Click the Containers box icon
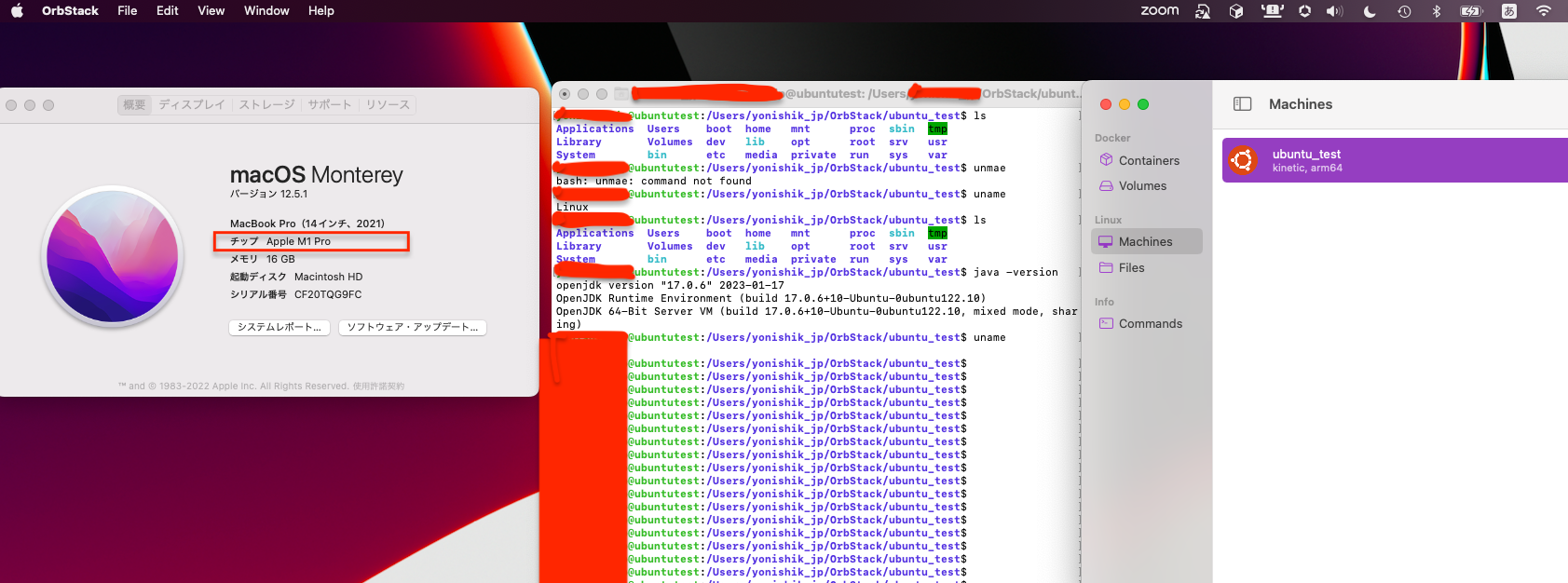This screenshot has height=583, width=1568. coord(1106,160)
